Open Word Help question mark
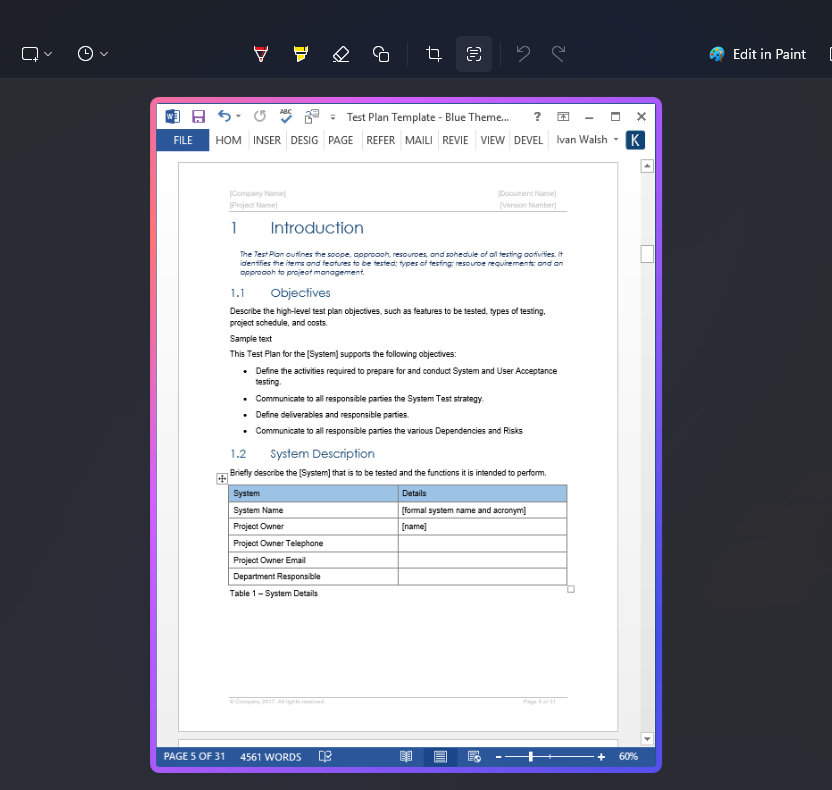 pos(537,117)
